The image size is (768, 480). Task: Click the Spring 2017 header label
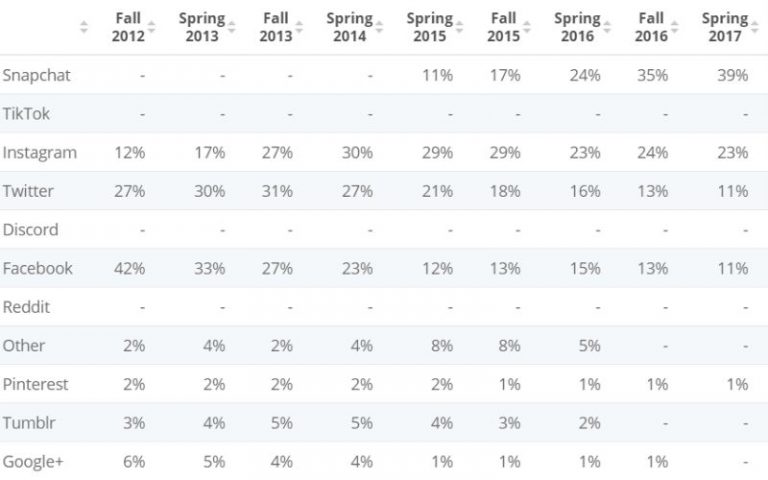point(724,27)
